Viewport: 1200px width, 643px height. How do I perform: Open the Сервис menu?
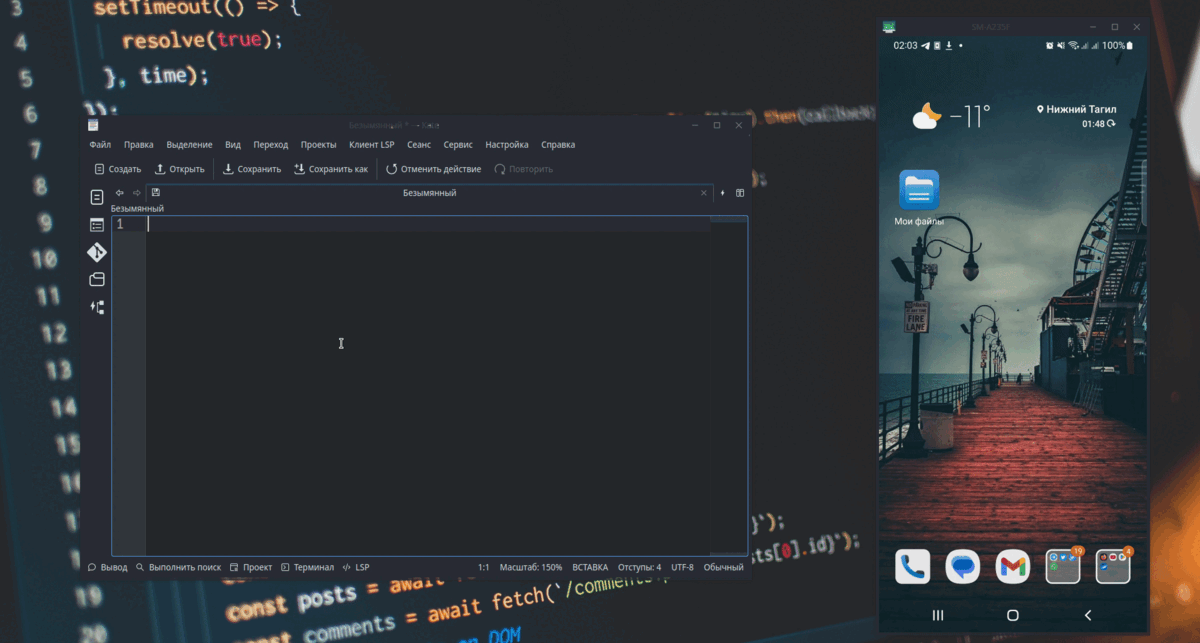pos(458,145)
